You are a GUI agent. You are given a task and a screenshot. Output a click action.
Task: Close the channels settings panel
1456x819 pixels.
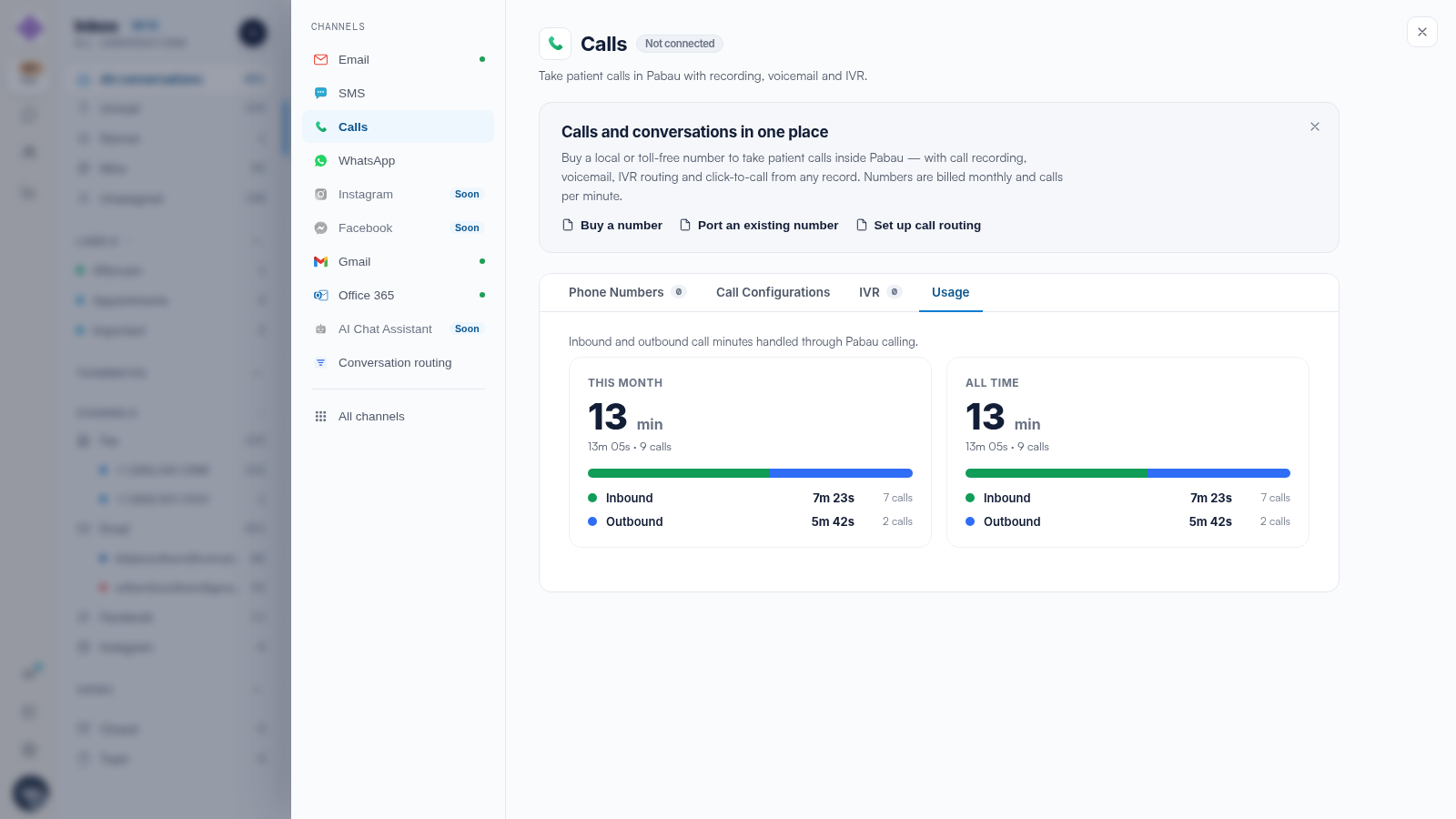point(1422,32)
